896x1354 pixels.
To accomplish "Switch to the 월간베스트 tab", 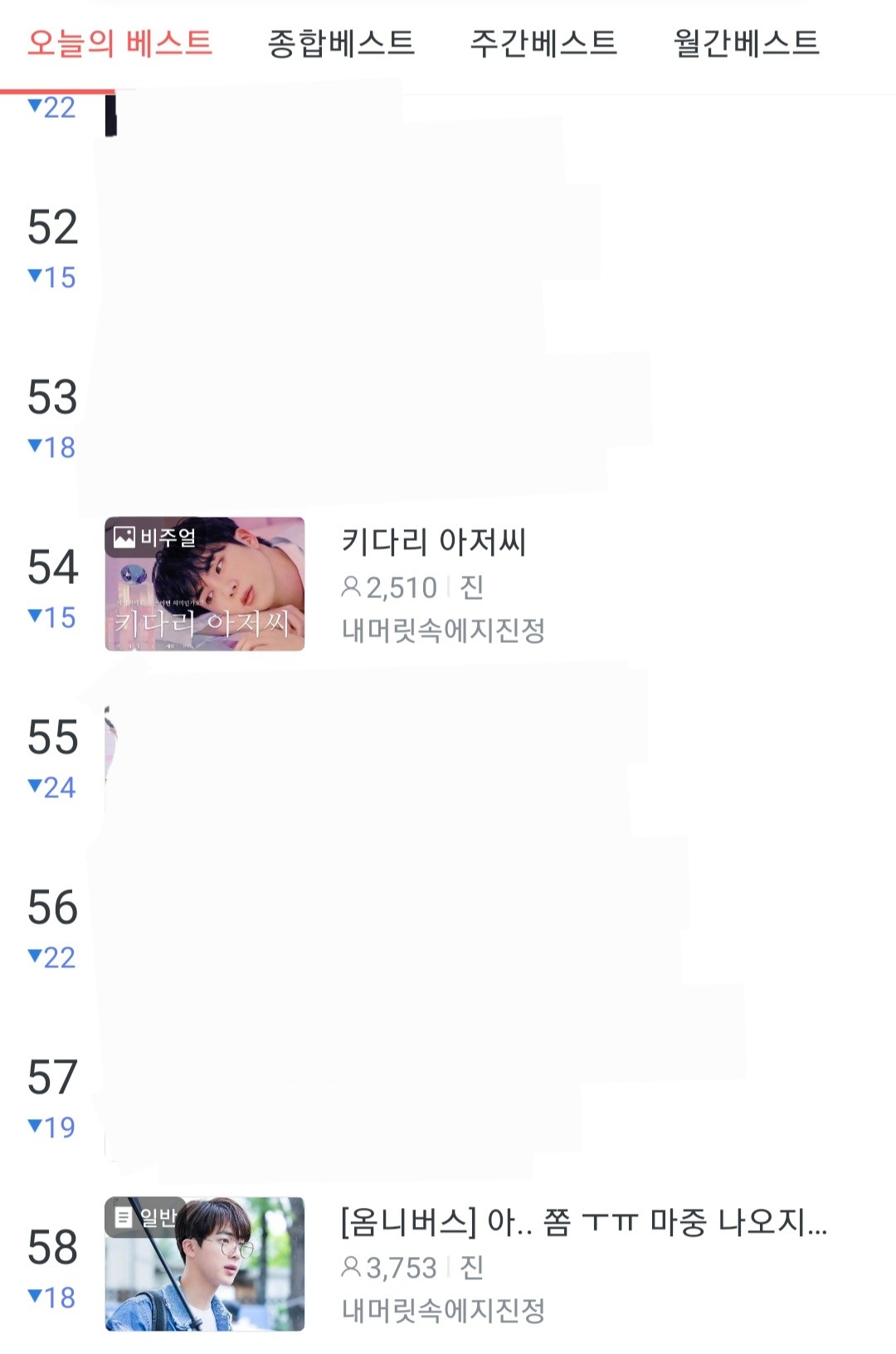I will coord(746,43).
